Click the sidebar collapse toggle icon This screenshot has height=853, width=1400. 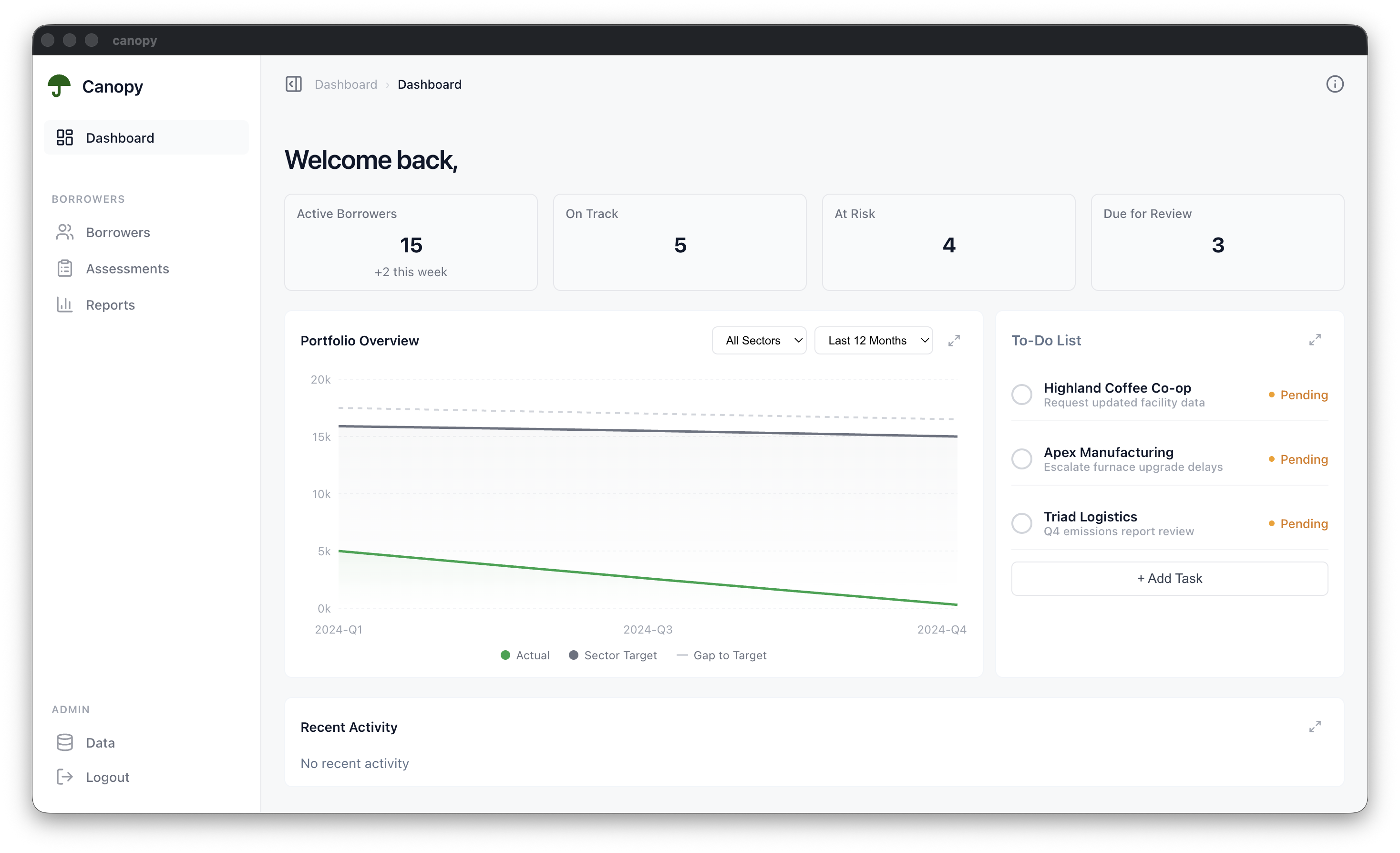click(x=293, y=84)
